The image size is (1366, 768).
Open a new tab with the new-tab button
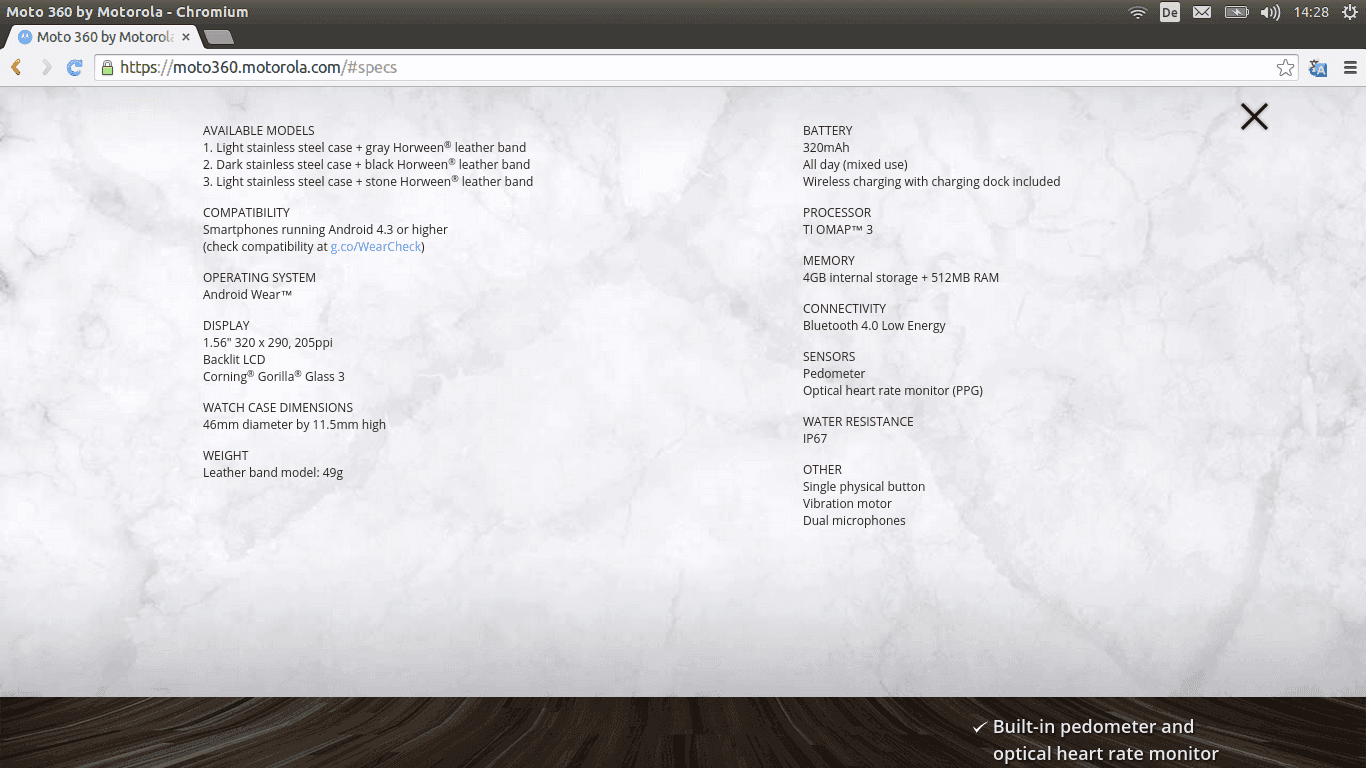218,37
